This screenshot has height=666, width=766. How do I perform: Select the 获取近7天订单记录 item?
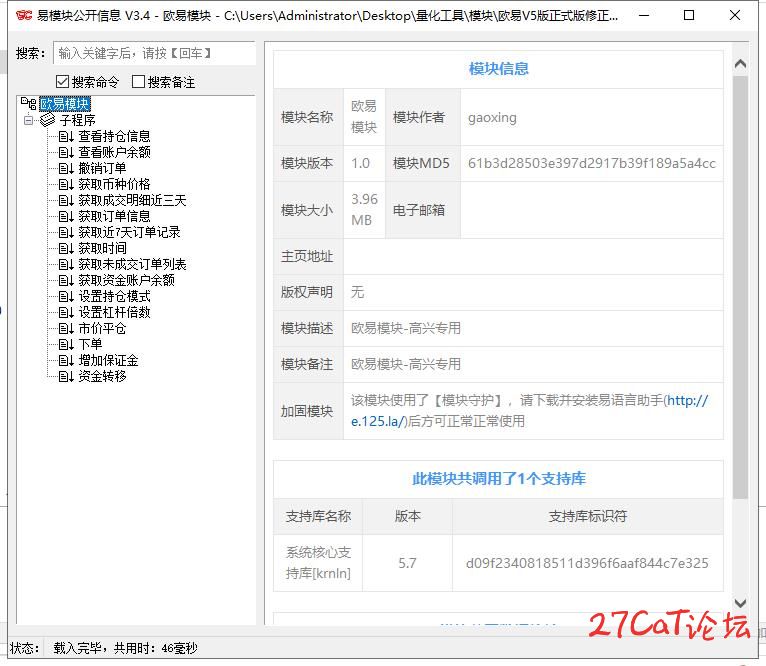[129, 233]
